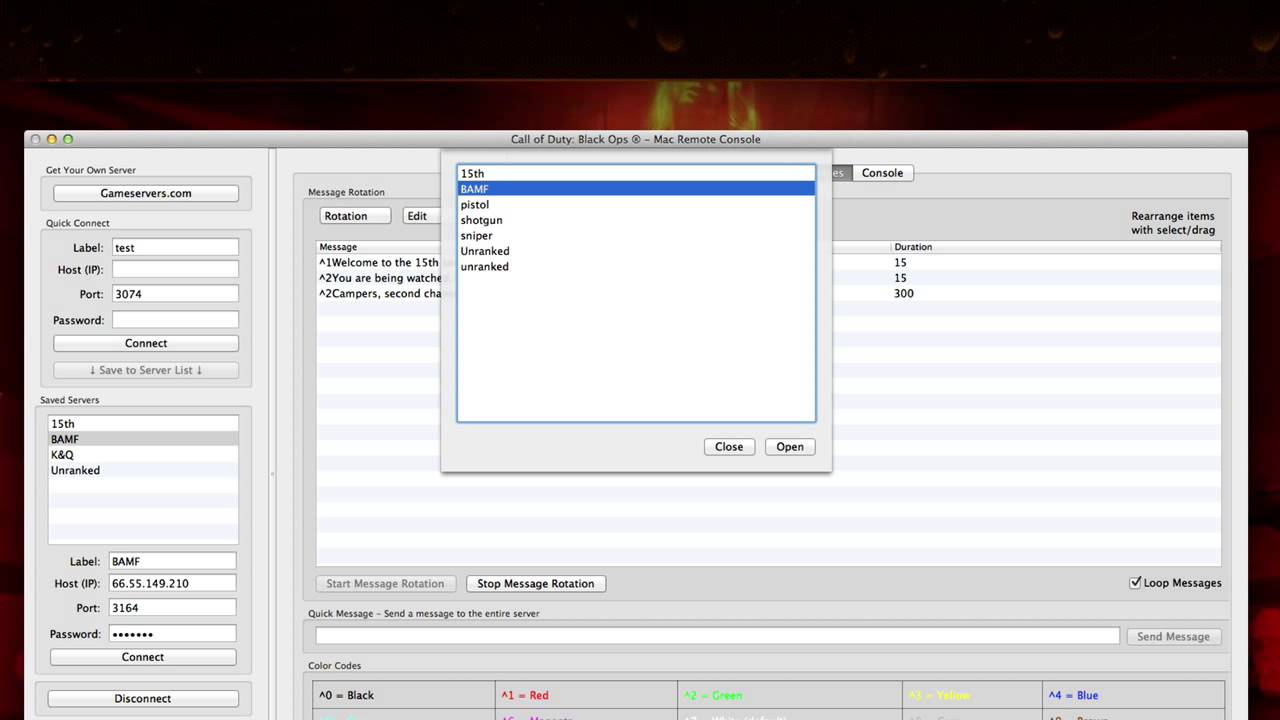Select 'shotgun' in the rotation list
1280x720 pixels.
pos(481,220)
